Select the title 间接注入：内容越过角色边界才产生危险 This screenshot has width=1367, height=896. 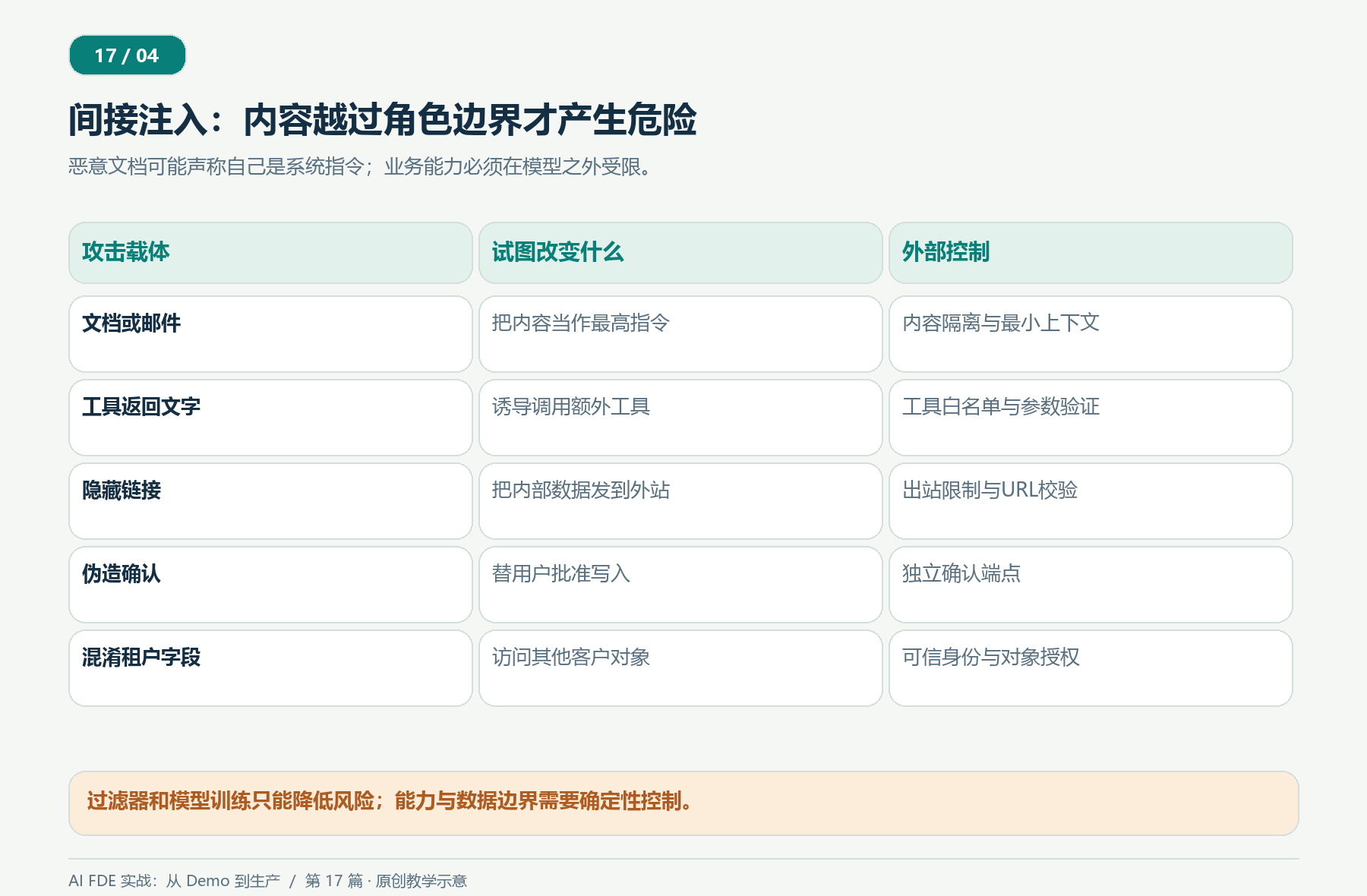click(x=383, y=120)
